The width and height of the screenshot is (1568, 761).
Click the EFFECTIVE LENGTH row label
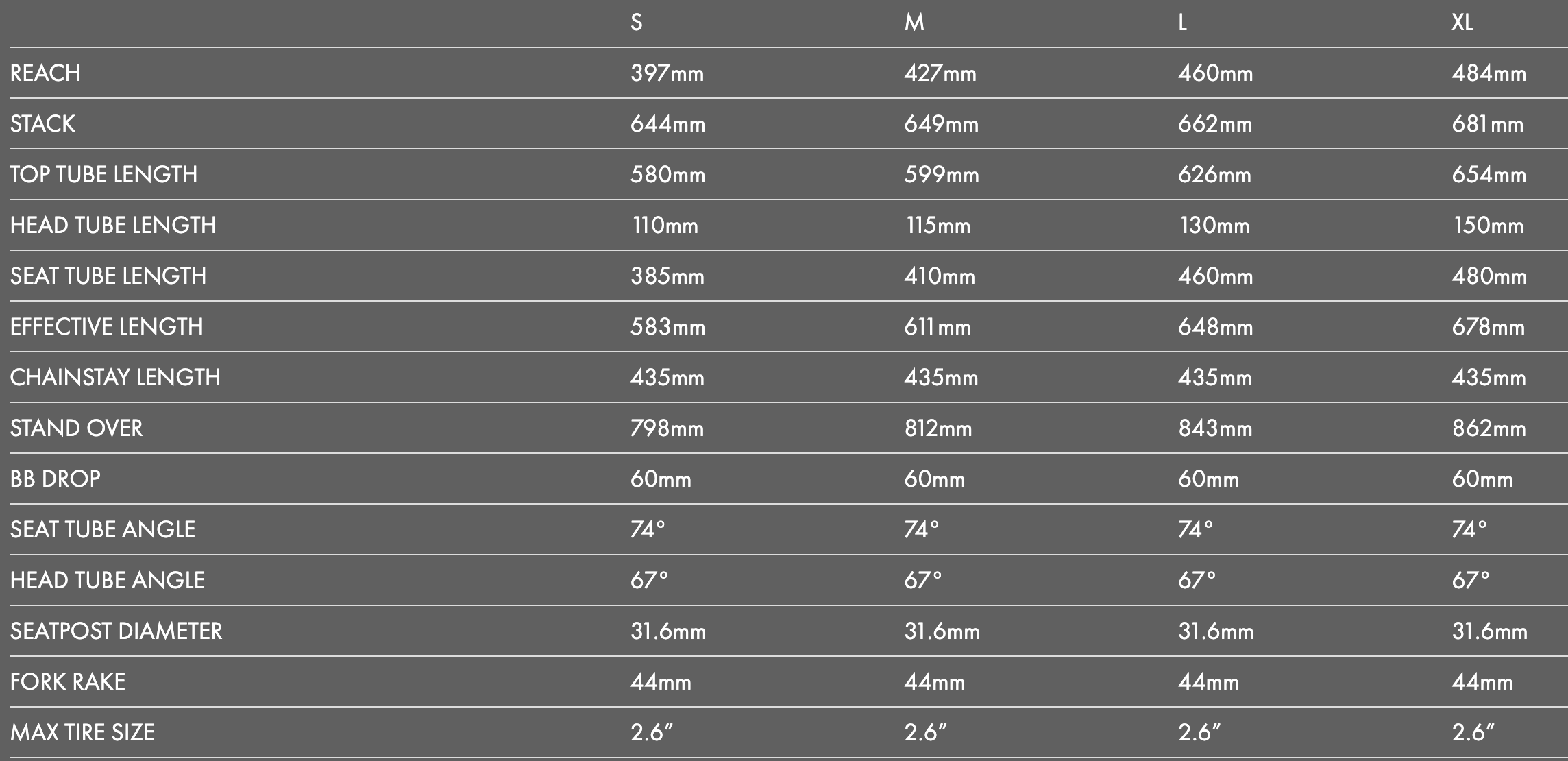click(106, 326)
